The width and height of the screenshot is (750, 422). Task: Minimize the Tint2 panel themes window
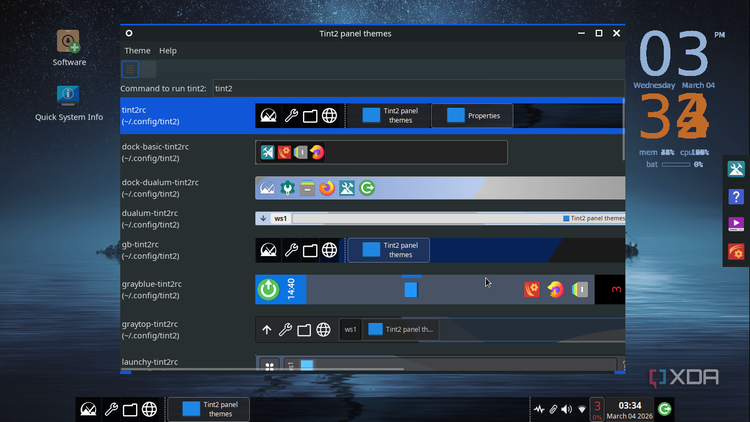click(x=581, y=33)
